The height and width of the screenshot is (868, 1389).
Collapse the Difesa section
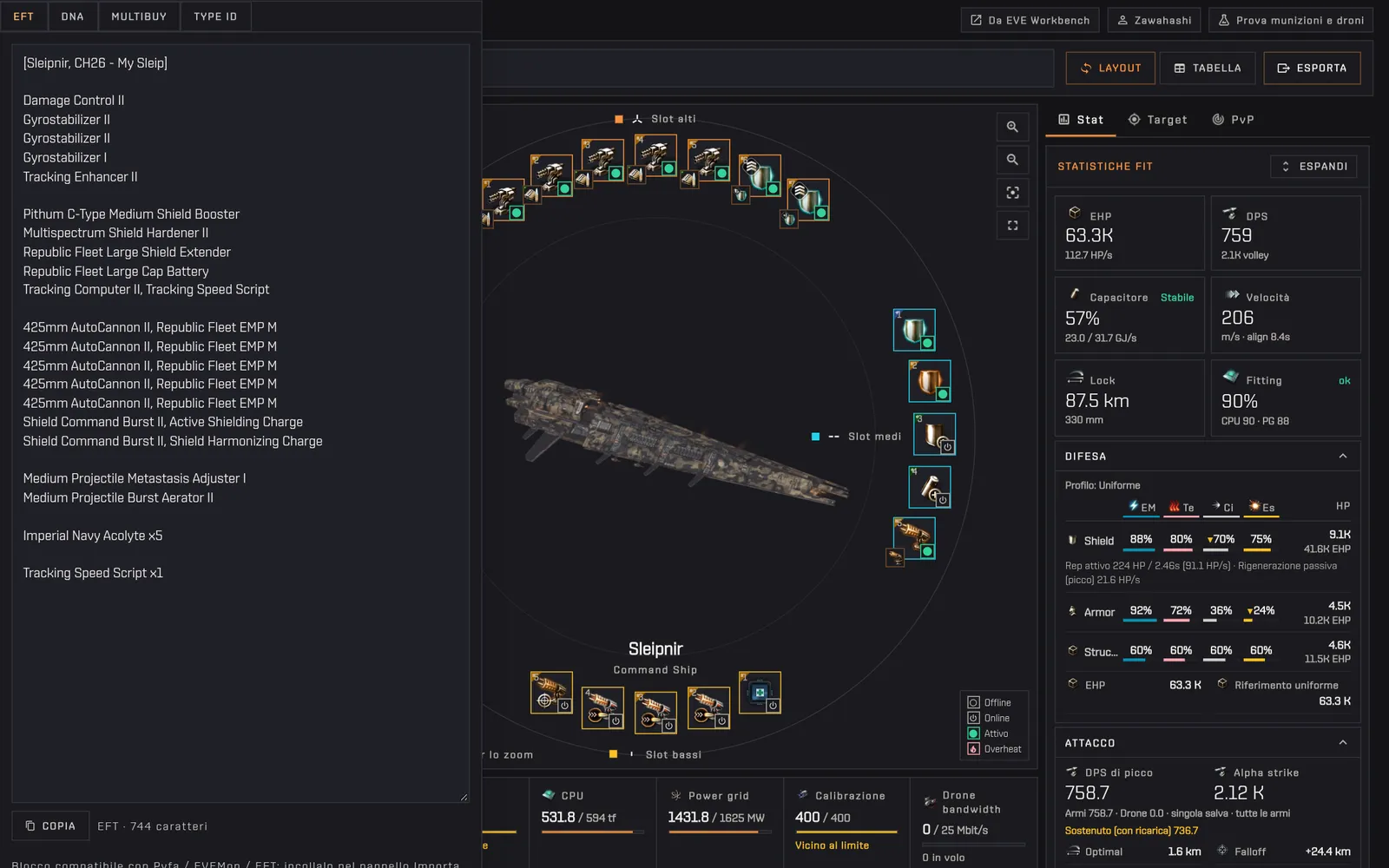click(1343, 457)
